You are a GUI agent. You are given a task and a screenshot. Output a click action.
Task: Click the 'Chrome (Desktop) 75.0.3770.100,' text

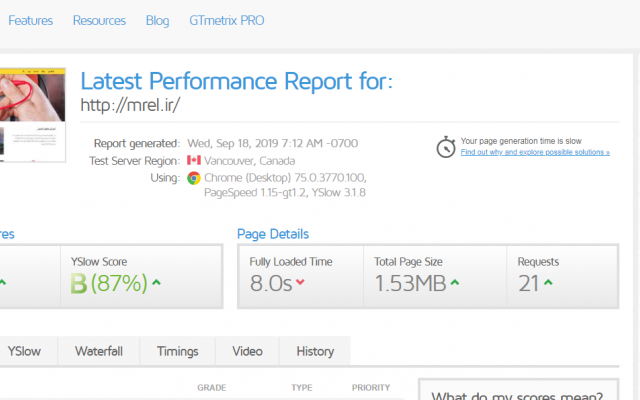click(285, 178)
